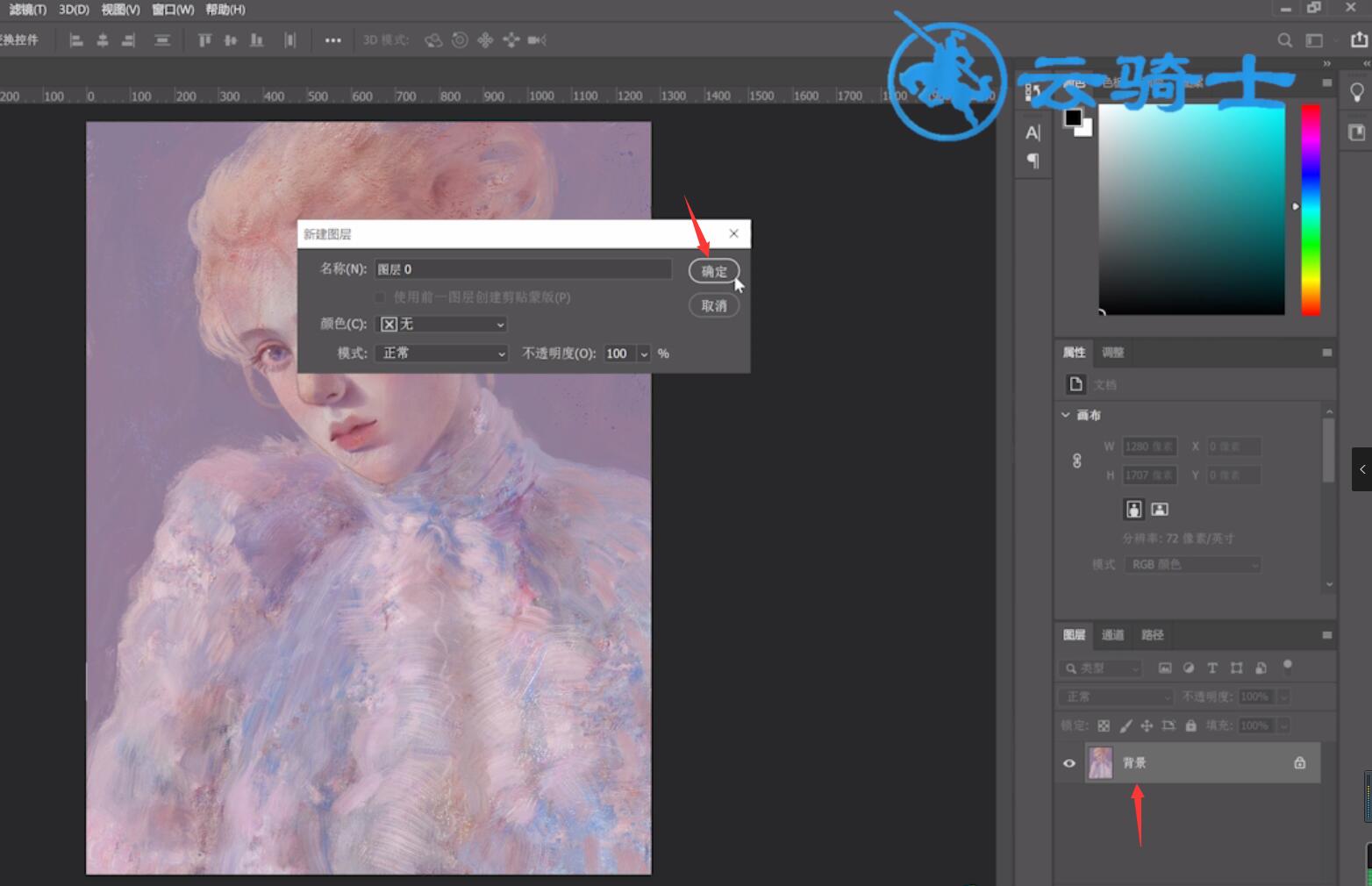This screenshot has height=886, width=1372.
Task: Select 3D camera zoom mode icon
Action: tap(537, 40)
